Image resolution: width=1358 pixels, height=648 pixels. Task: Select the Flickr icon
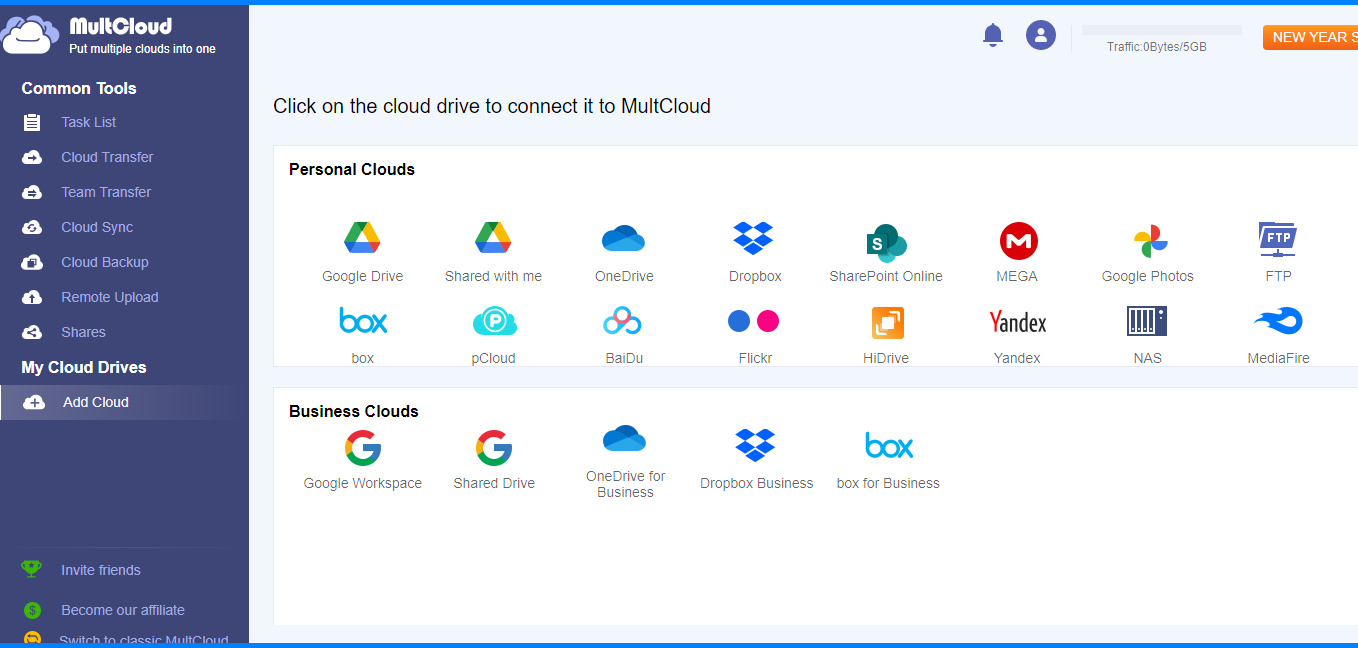[754, 321]
